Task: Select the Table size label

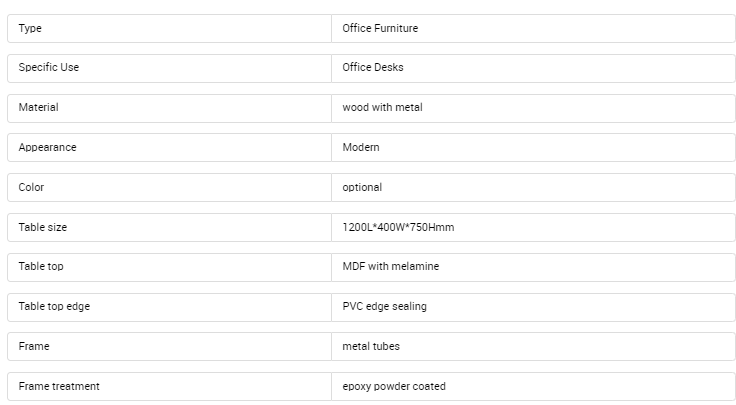Action: (43, 227)
